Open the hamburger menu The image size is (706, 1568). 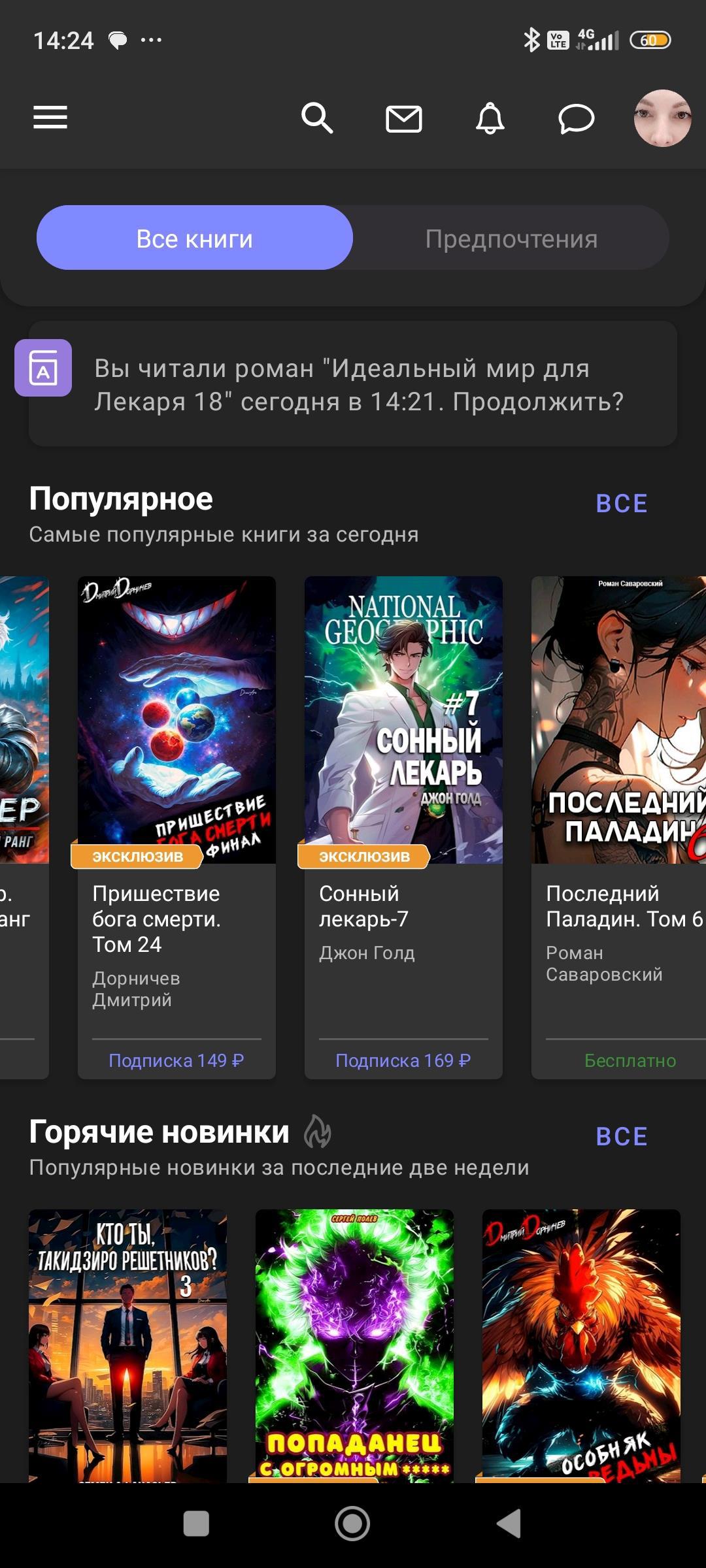[50, 118]
